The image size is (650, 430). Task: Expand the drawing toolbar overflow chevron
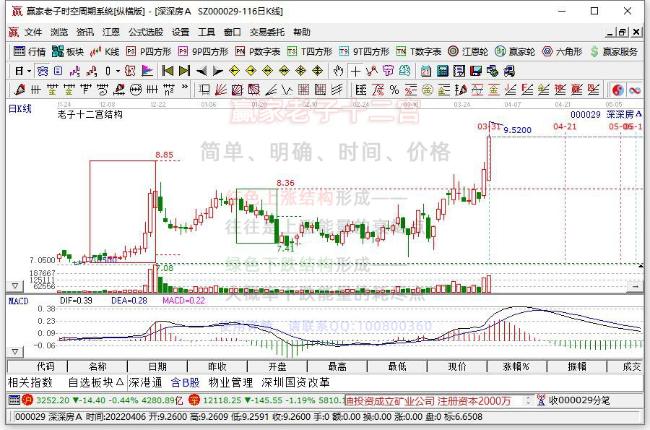[185, 87]
